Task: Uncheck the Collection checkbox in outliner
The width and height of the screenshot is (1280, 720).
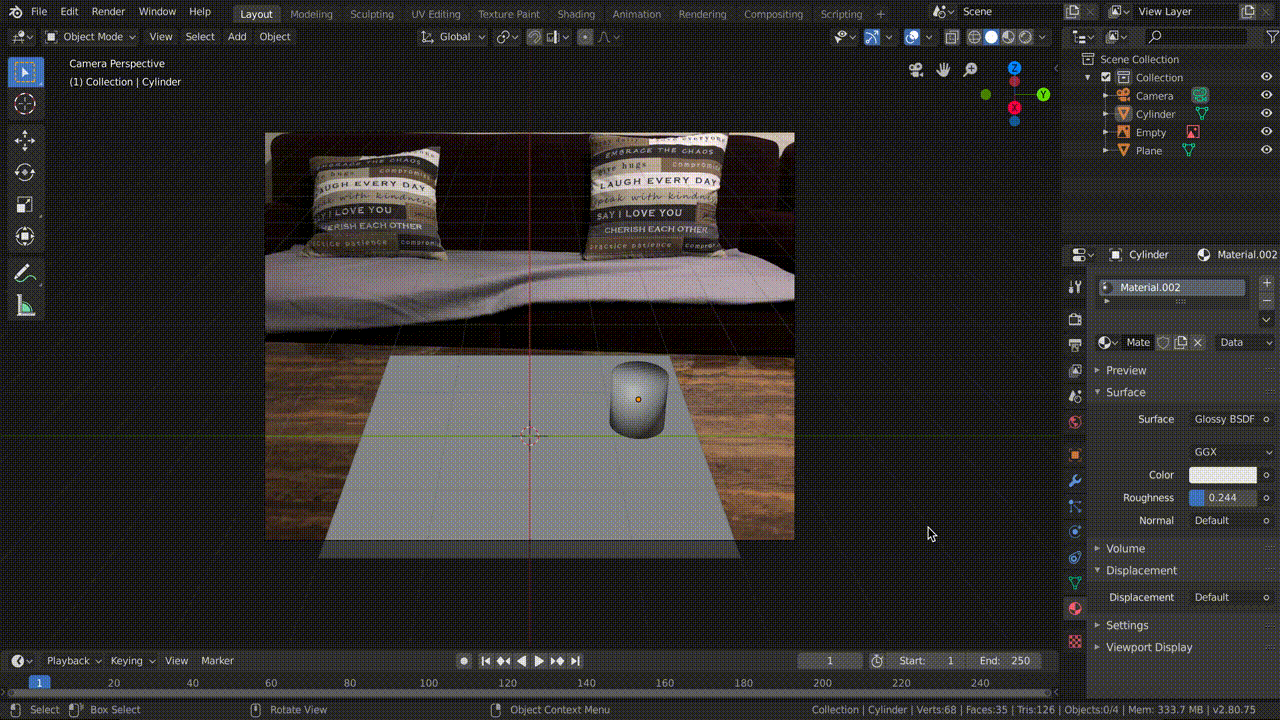Action: pyautogui.click(x=1106, y=77)
